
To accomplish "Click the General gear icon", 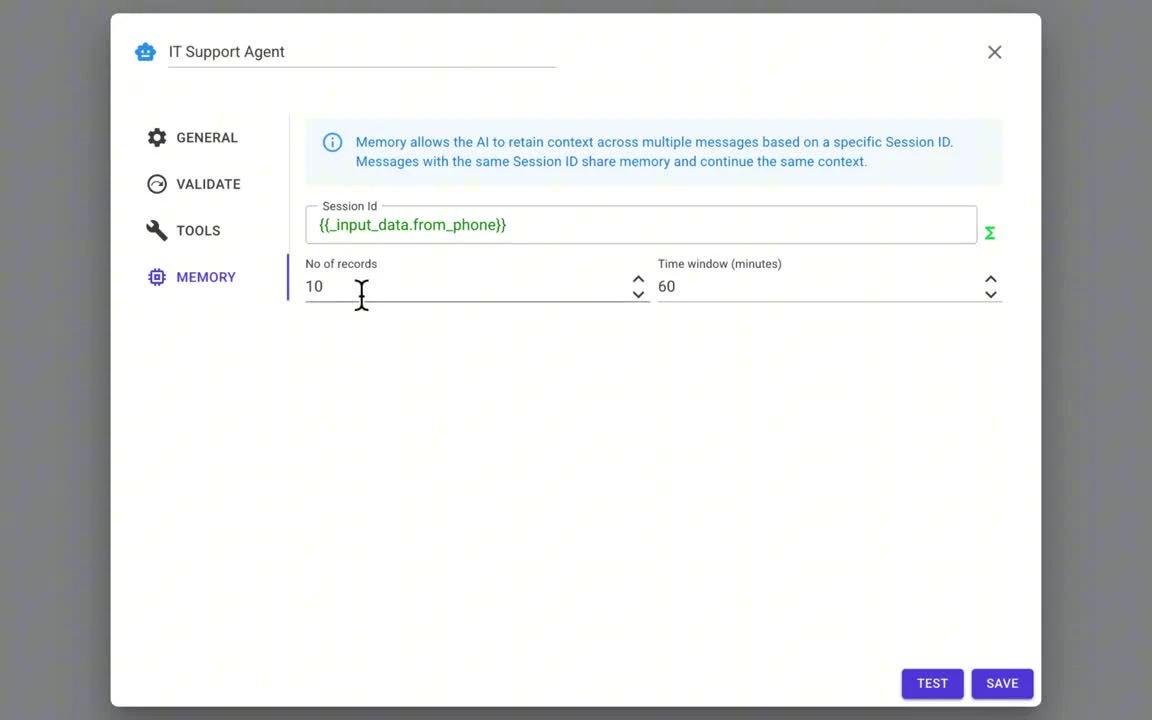I will tap(156, 137).
